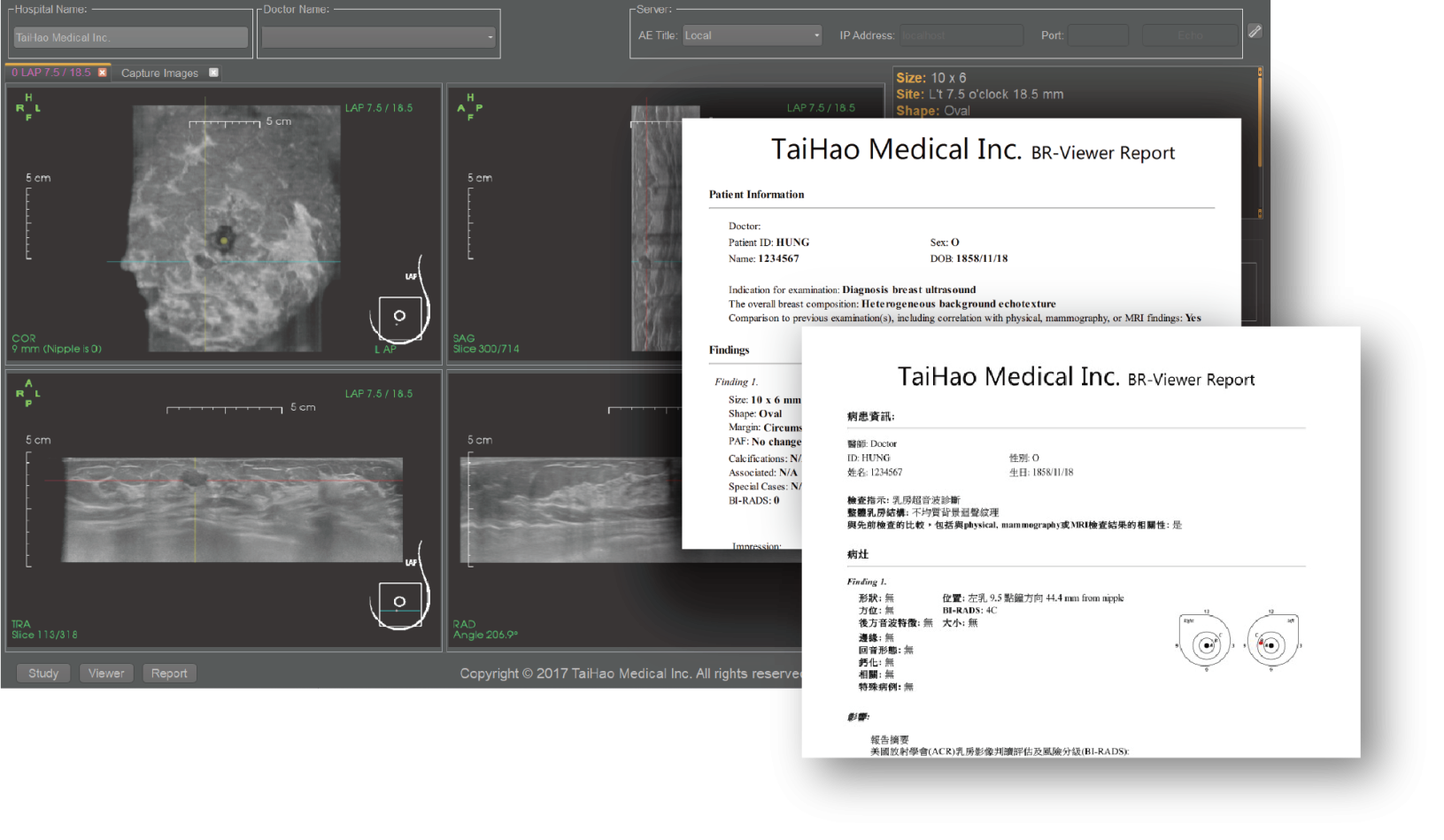Click the H/R/L/F orientation marker in COR view
This screenshot has height=840, width=1444.
tap(27, 107)
